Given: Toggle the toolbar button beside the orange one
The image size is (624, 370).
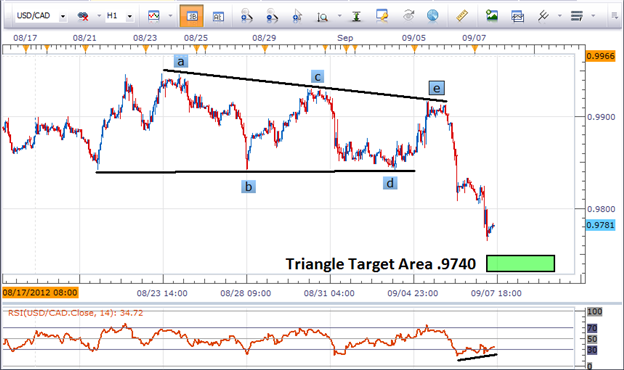Looking at the screenshot, I should (218, 16).
